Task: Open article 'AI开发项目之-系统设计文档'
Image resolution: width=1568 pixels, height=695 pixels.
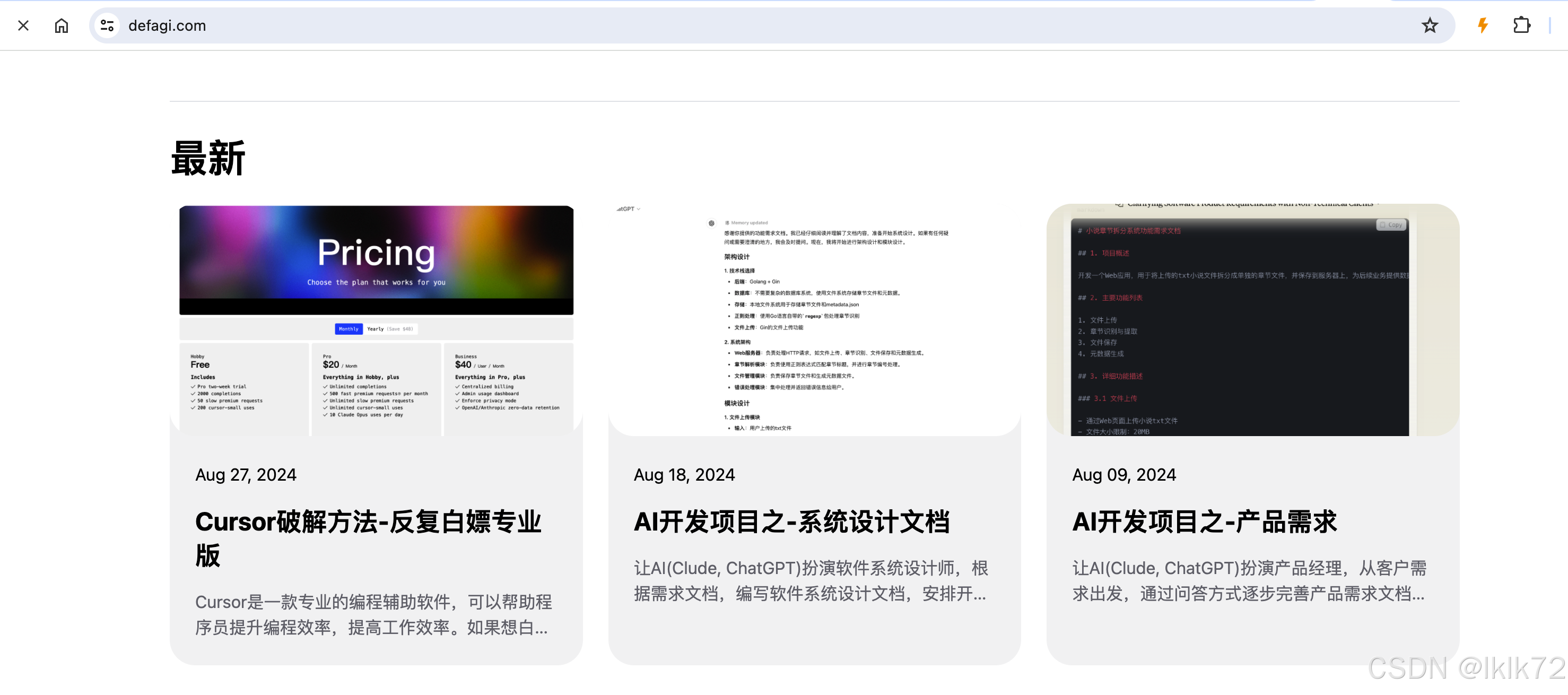Action: (791, 522)
